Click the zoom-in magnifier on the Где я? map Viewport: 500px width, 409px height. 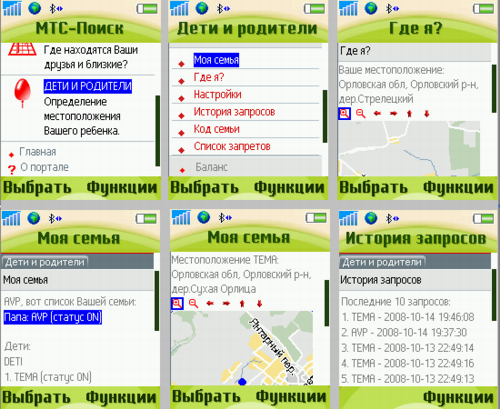click(x=344, y=114)
